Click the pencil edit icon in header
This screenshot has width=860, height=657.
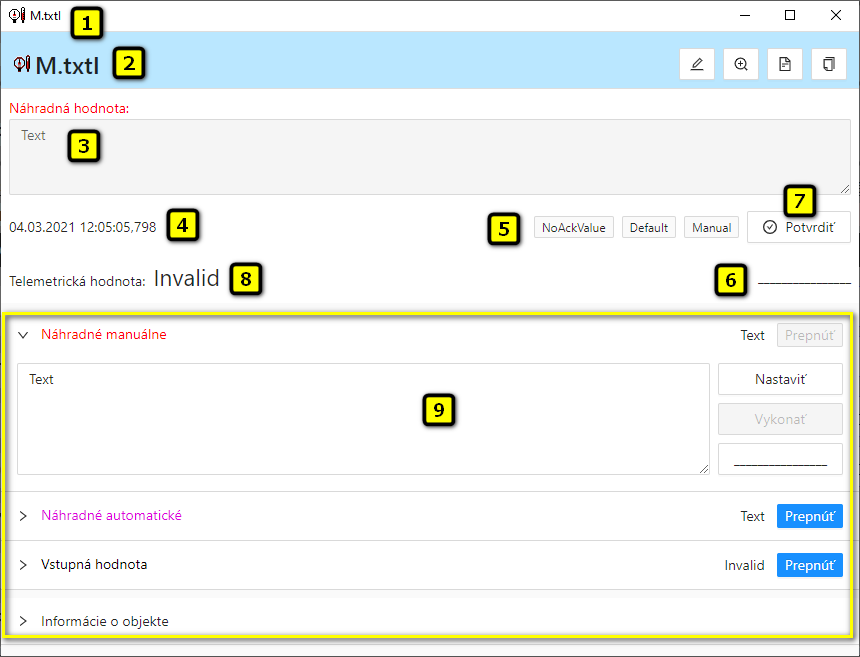tap(696, 64)
